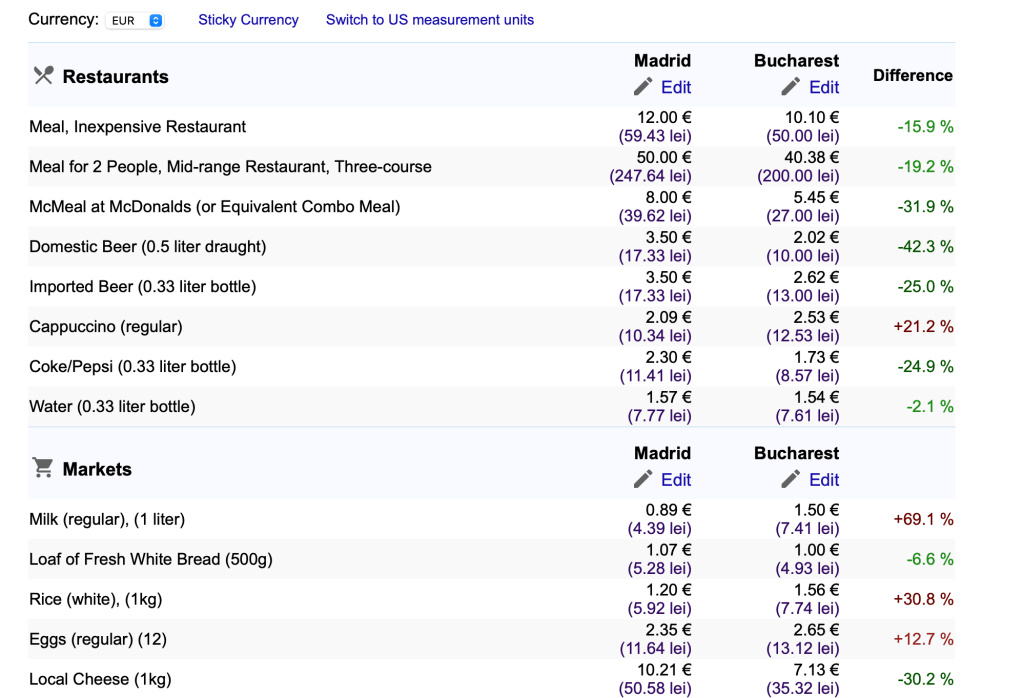Click the +69.1 % difference value
1023x698 pixels.
pos(922,519)
